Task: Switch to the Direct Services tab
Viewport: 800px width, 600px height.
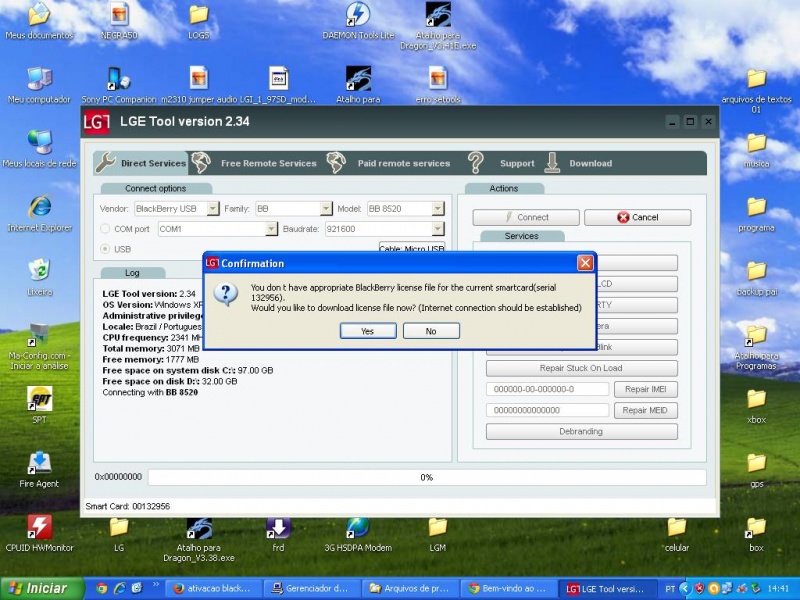Action: coord(142,163)
